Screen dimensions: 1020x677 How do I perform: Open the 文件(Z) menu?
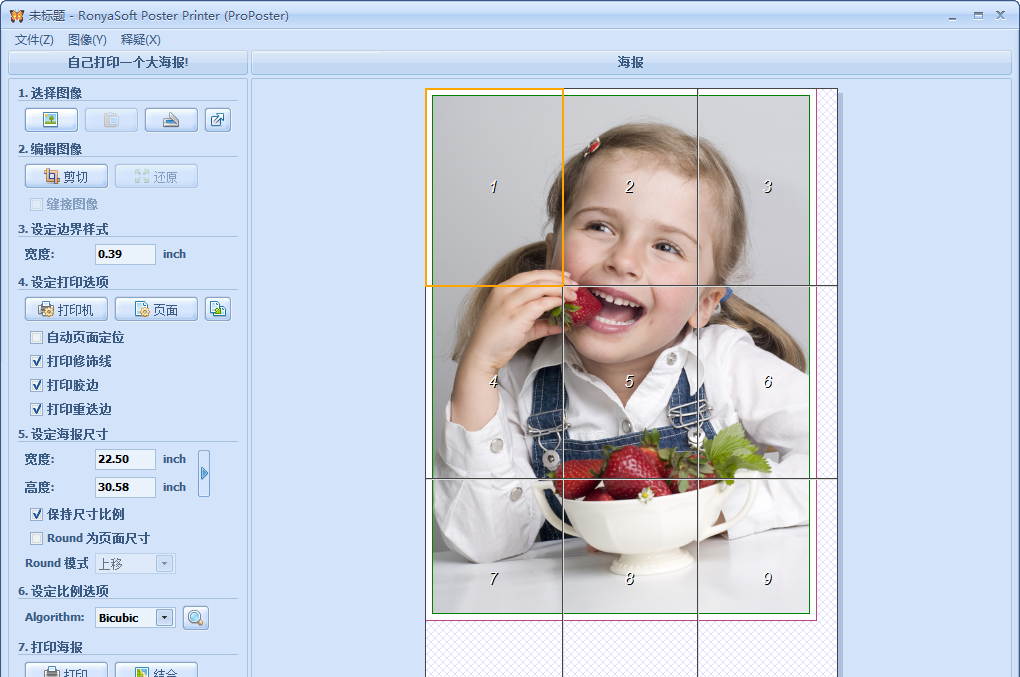pos(34,39)
